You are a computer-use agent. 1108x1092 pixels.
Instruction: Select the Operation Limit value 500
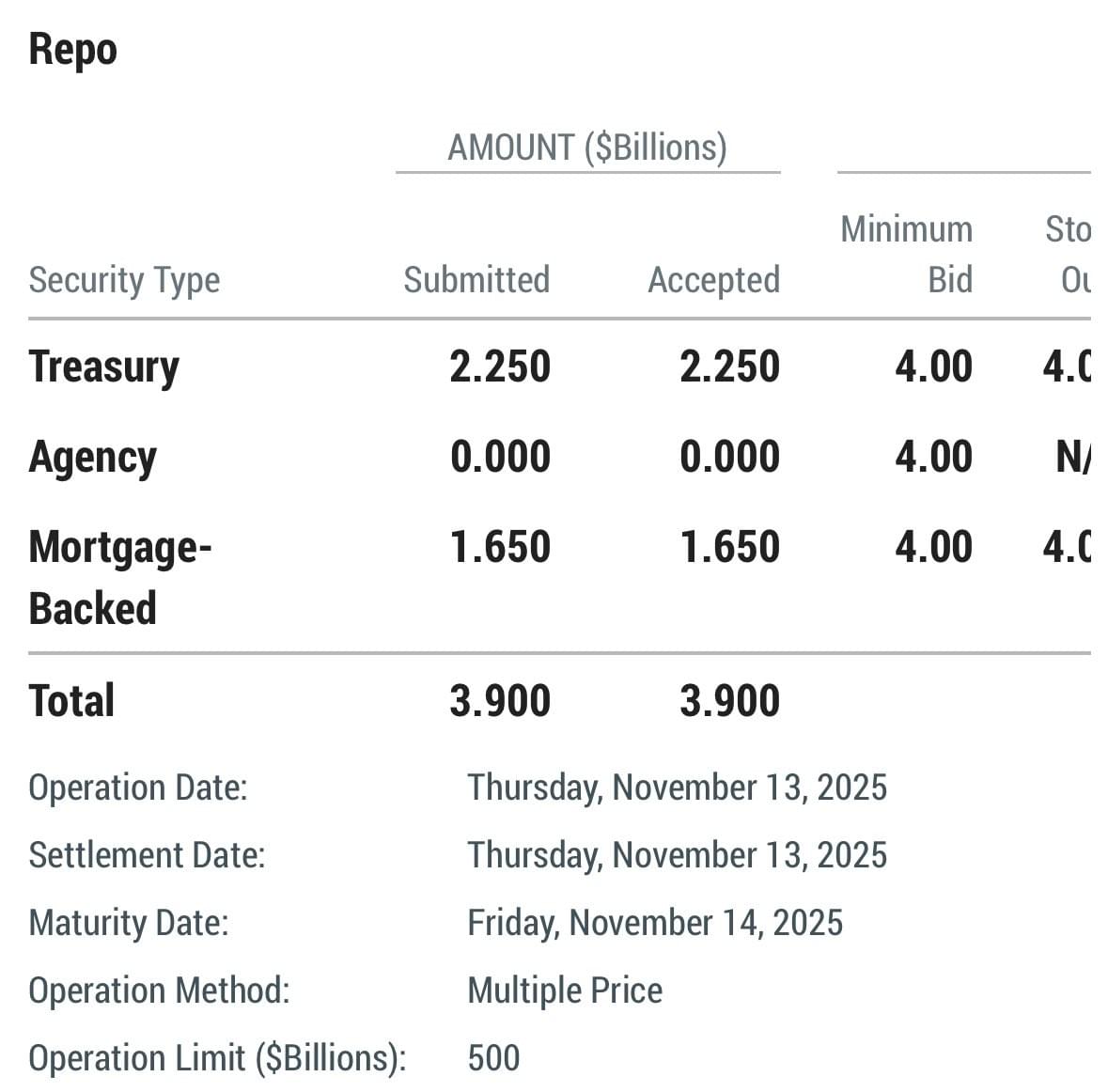click(x=493, y=1058)
